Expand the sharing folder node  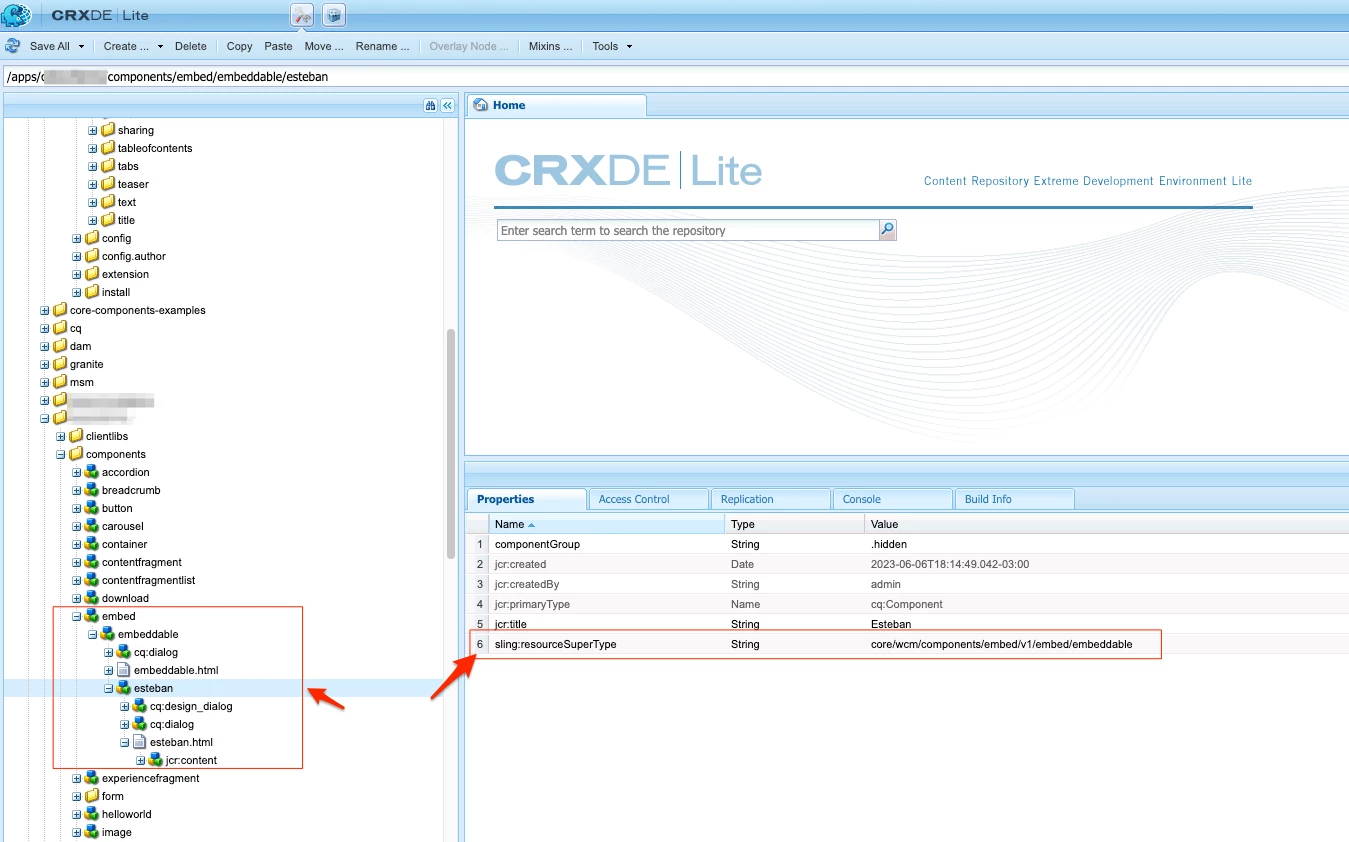click(x=93, y=130)
